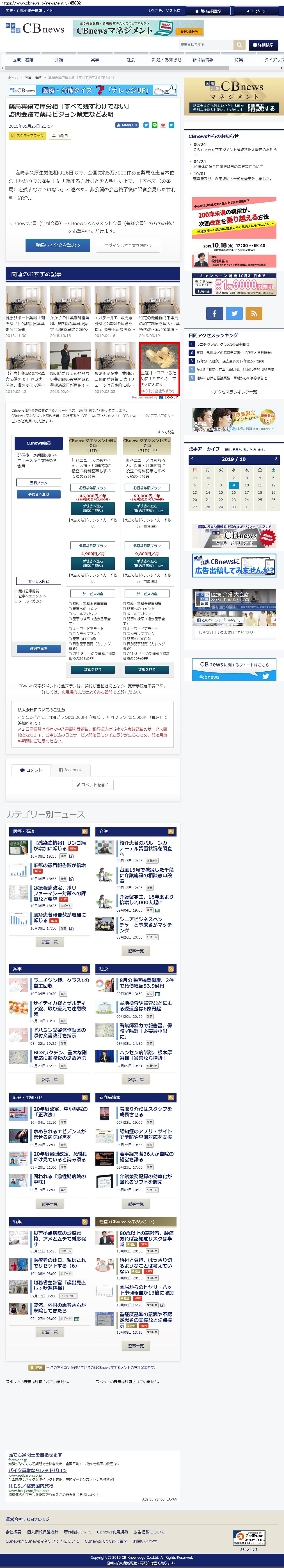Click the GeoTrust security seal
The width and height of the screenshot is (284, 1568).
point(249,1534)
